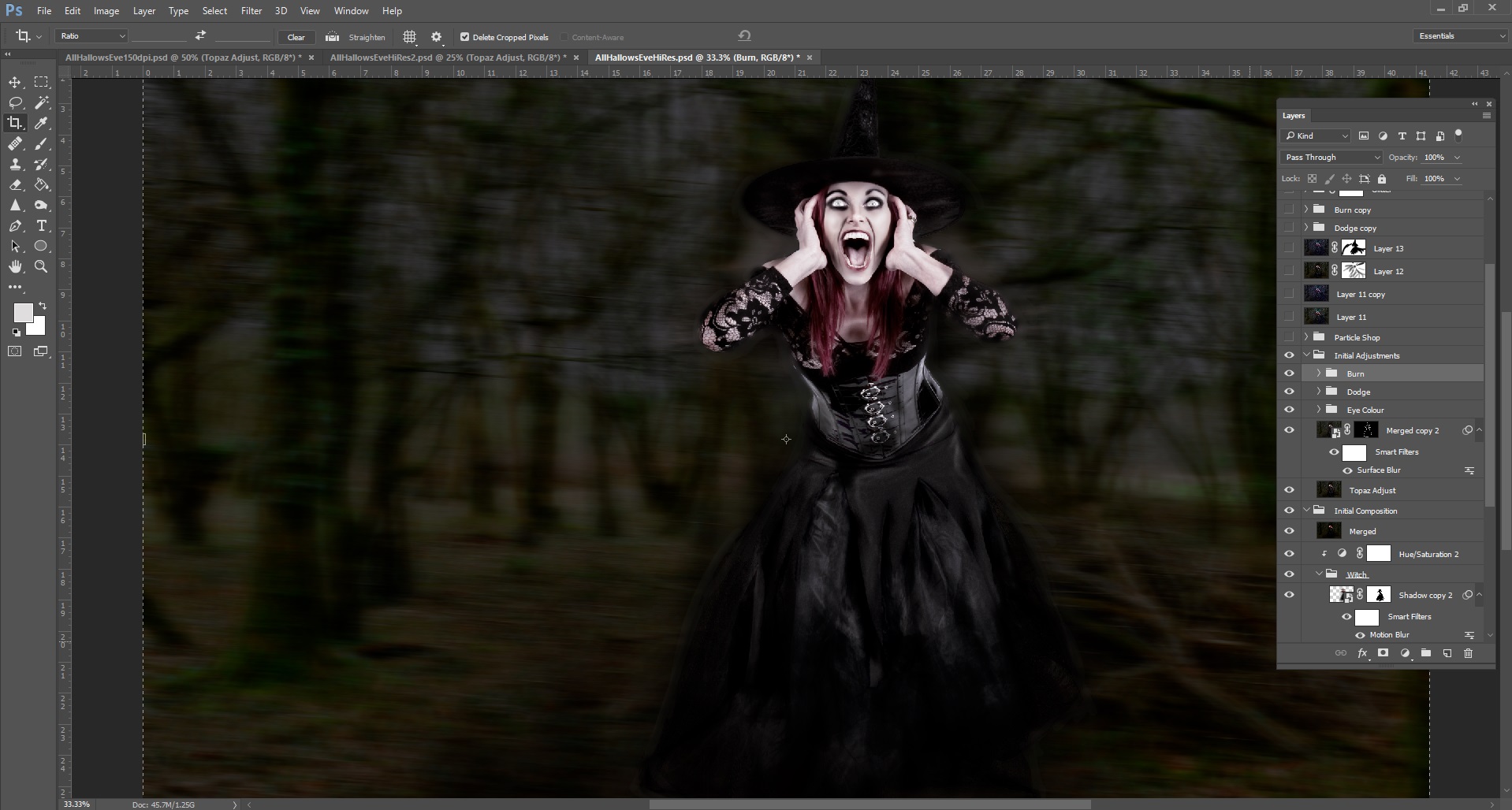
Task: Open the layer style fx menu
Action: (1362, 653)
